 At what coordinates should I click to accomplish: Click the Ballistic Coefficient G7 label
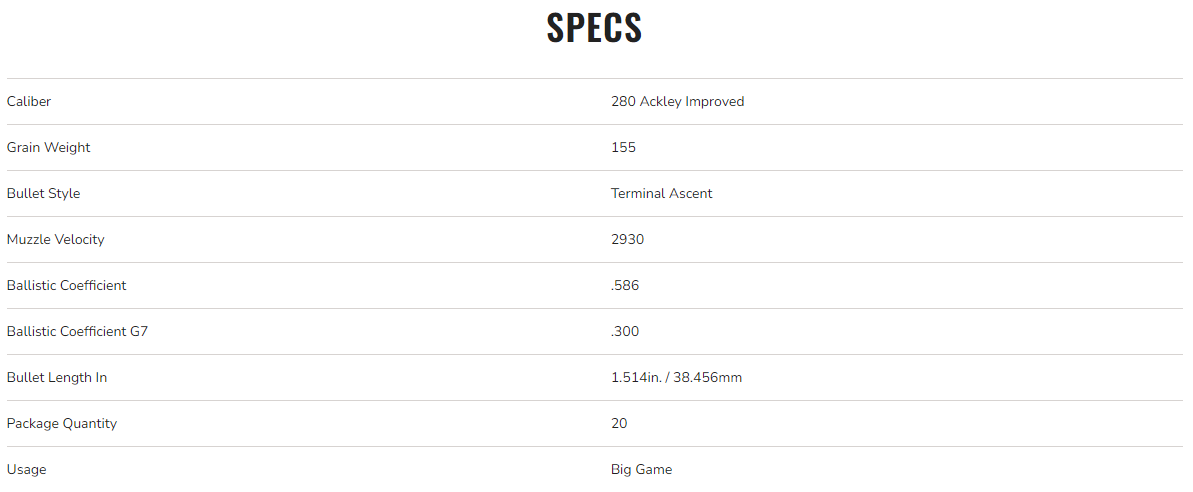pyautogui.click(x=77, y=331)
